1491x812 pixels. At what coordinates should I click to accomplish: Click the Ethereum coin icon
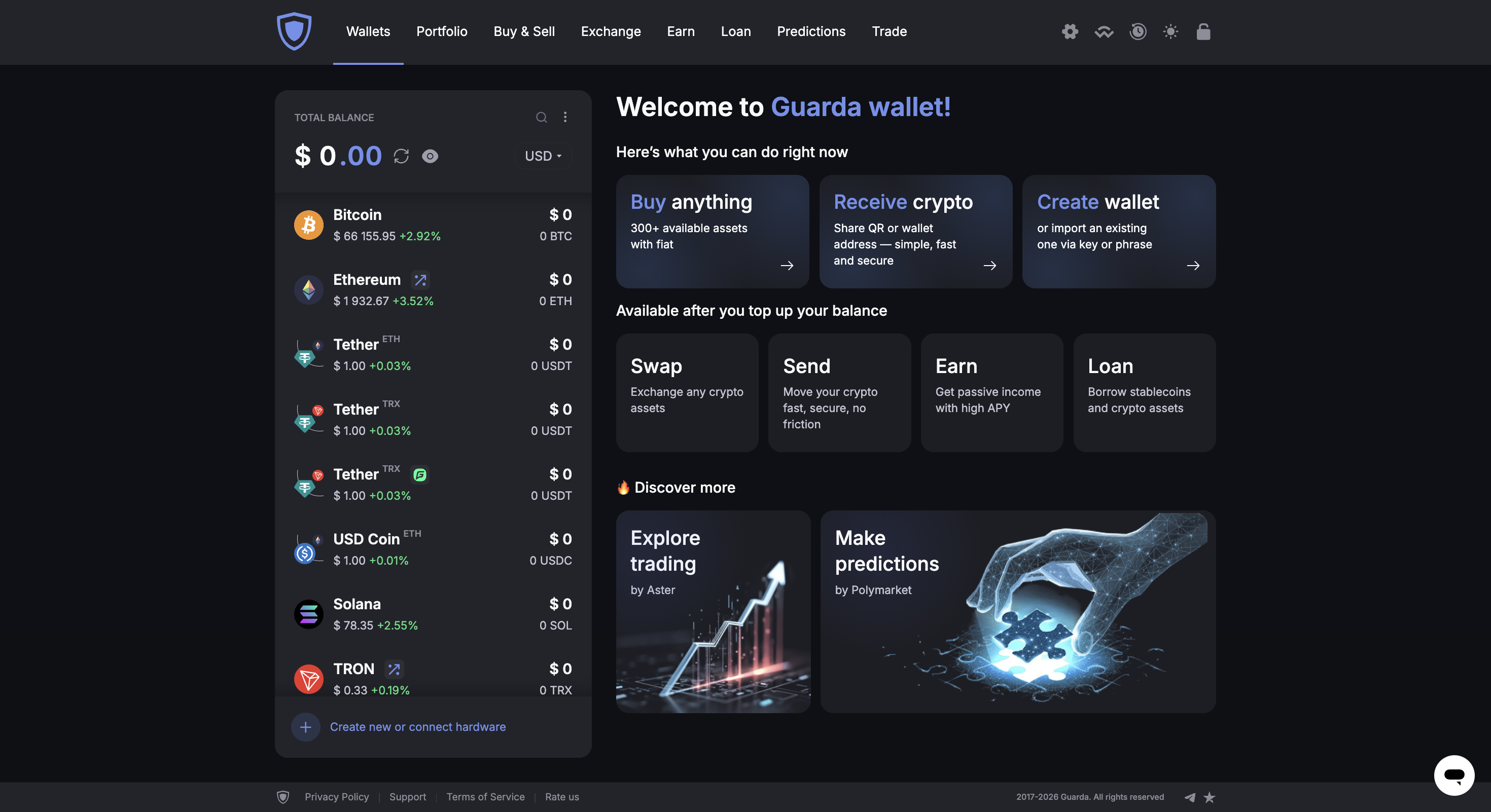(308, 290)
